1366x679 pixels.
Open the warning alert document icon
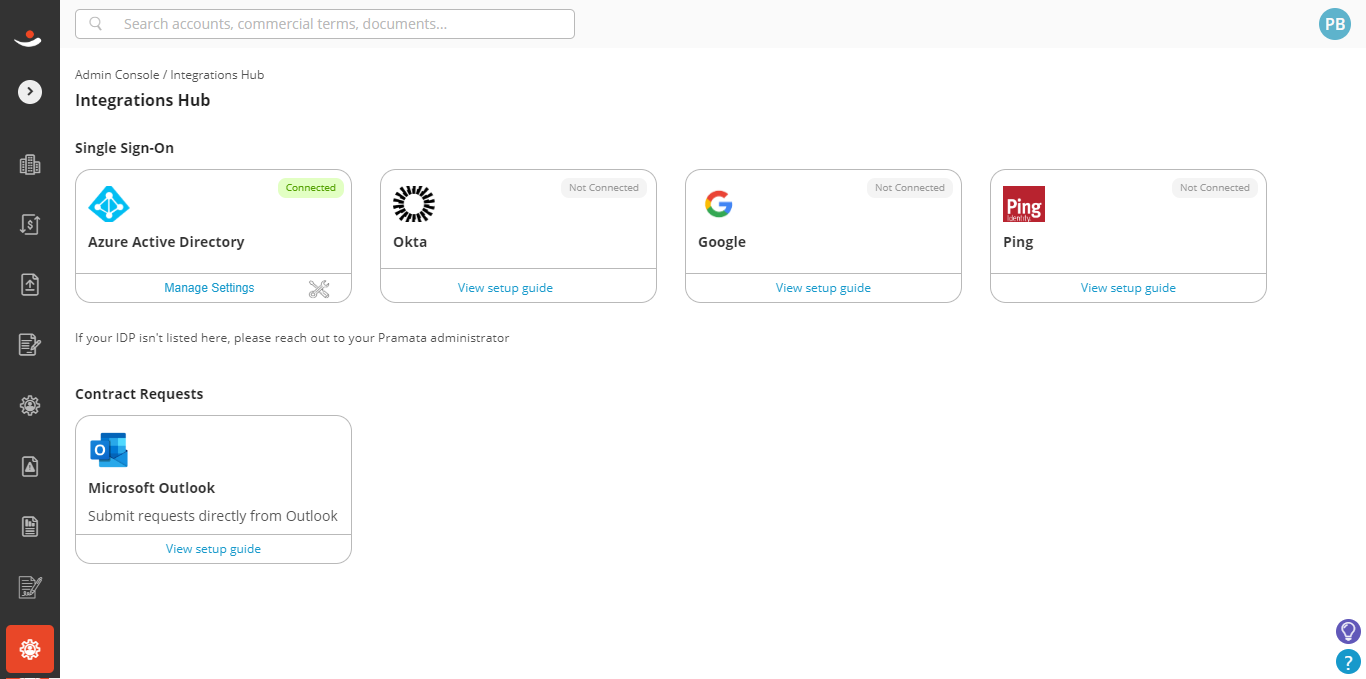30,466
